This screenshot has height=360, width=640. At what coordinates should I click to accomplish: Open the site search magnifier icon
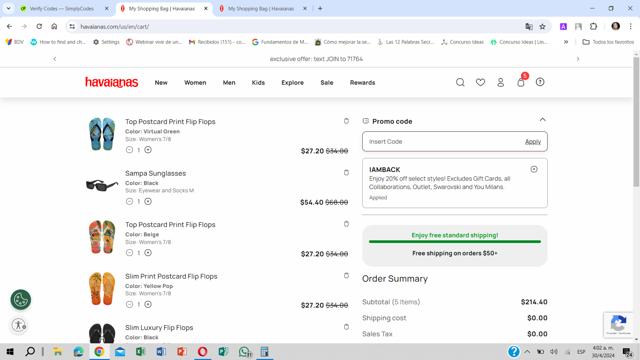pos(460,82)
